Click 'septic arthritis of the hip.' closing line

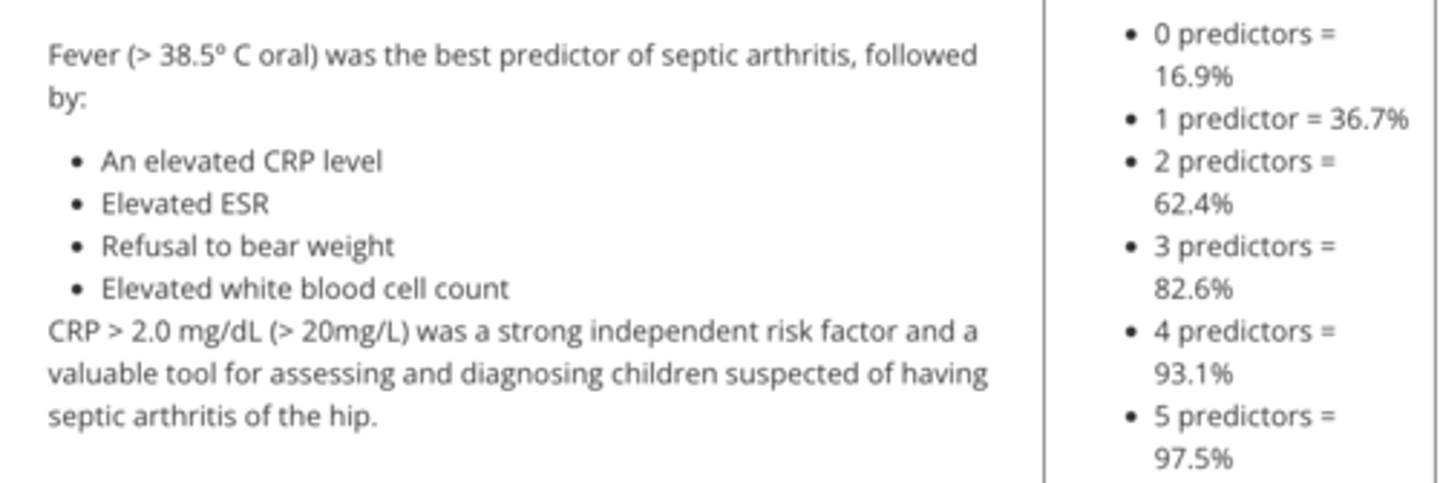pos(212,416)
